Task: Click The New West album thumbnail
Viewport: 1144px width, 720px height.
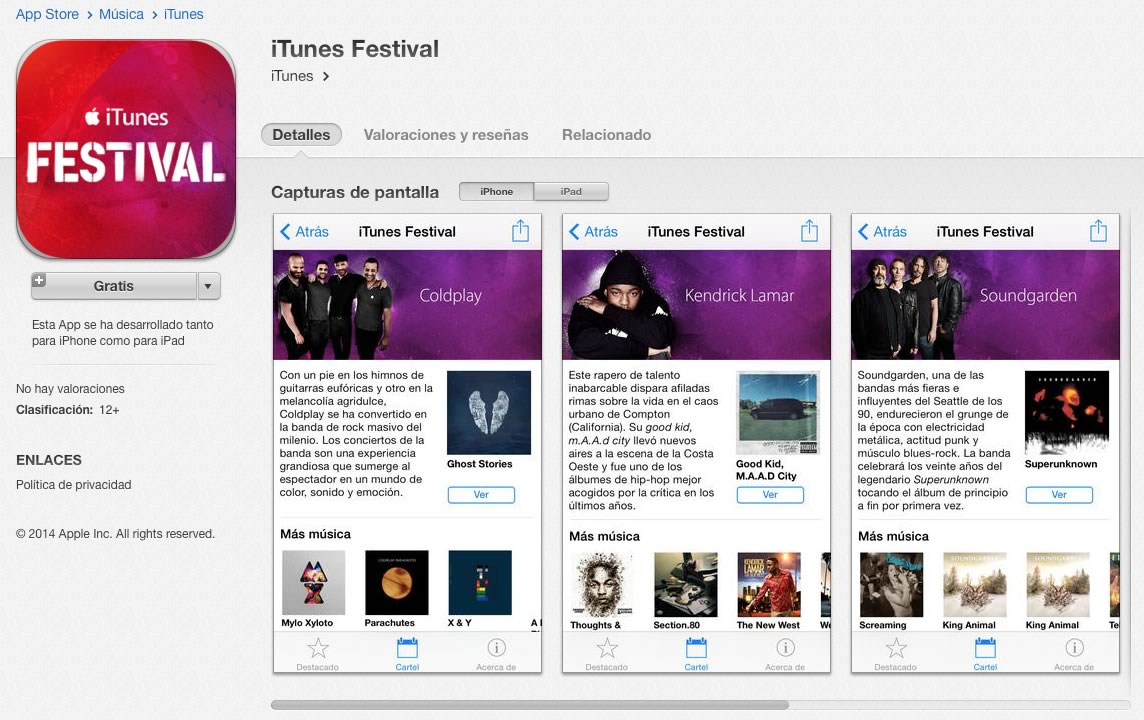Action: point(768,585)
